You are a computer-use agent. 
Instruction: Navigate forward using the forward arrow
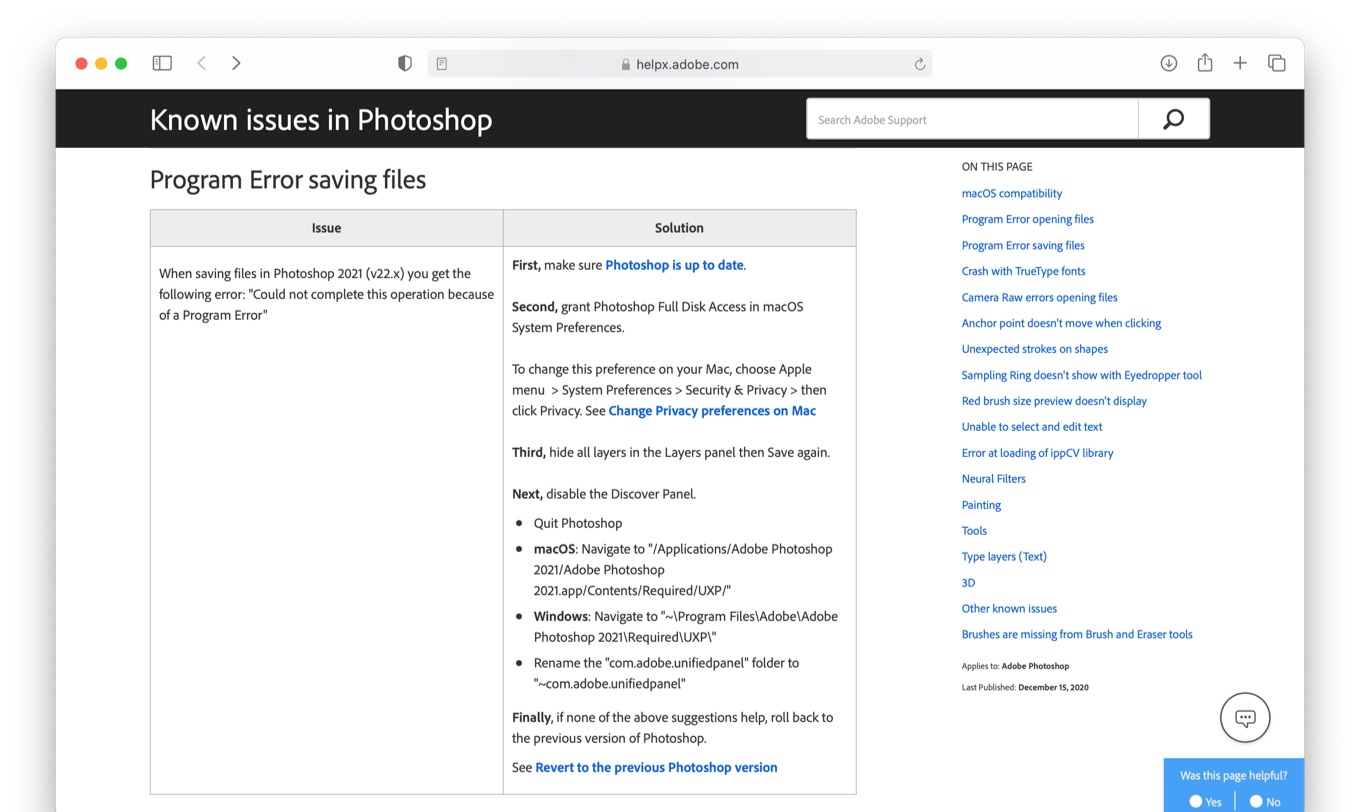[x=236, y=62]
